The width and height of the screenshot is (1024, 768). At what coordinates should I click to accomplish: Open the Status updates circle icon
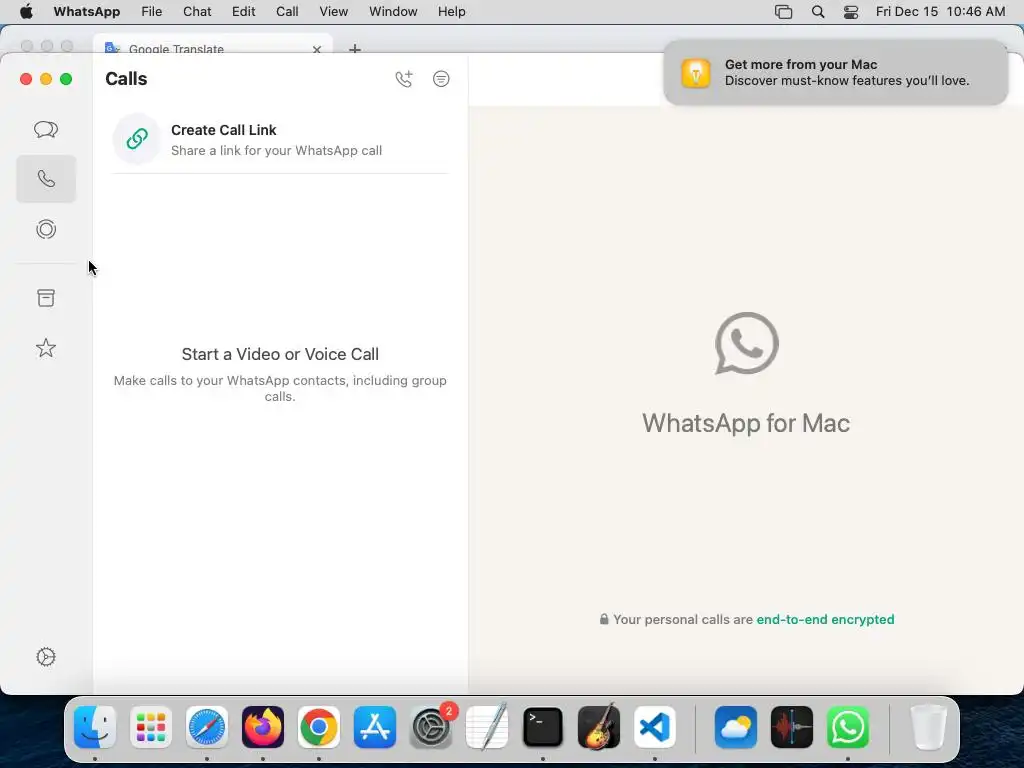point(46,229)
